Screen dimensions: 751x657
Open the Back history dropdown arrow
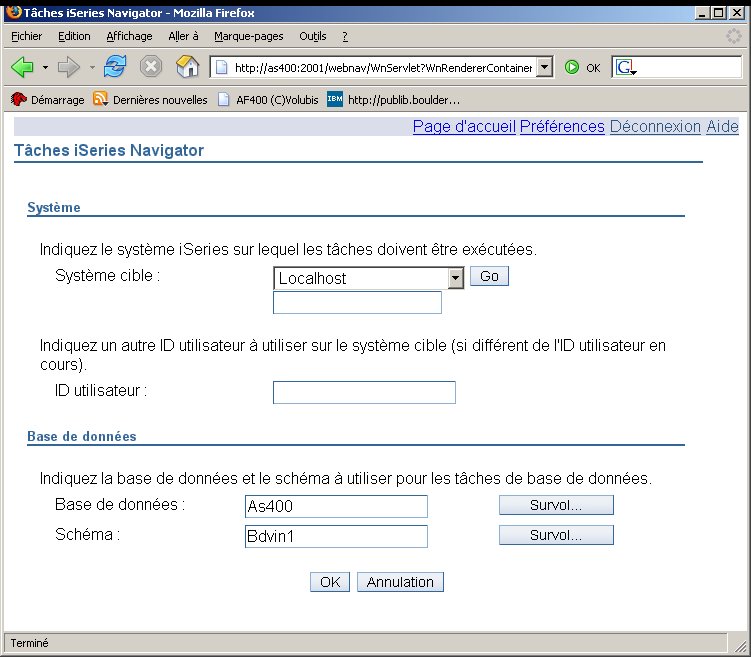point(45,67)
